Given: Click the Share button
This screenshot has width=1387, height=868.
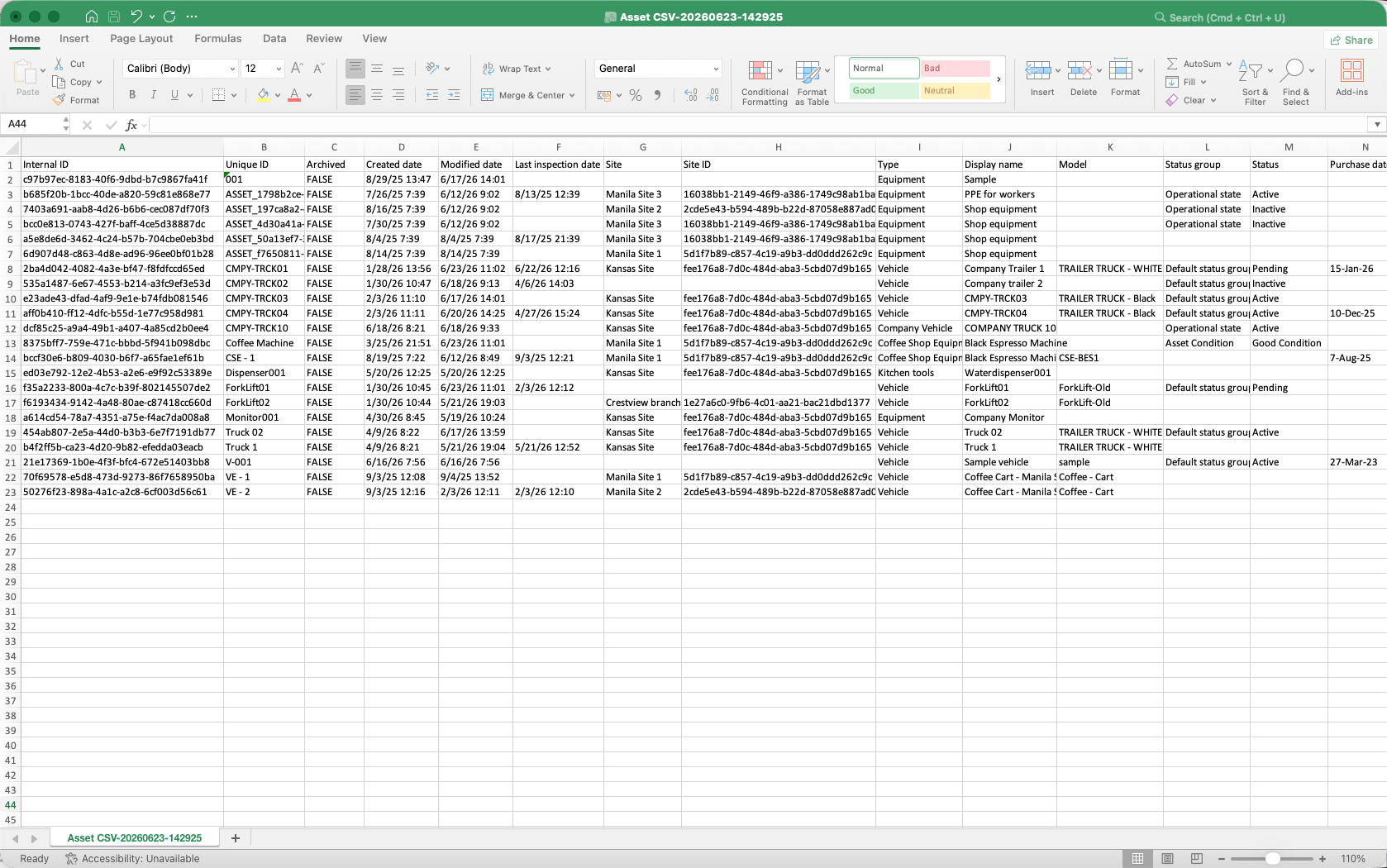Looking at the screenshot, I should pos(1352,40).
